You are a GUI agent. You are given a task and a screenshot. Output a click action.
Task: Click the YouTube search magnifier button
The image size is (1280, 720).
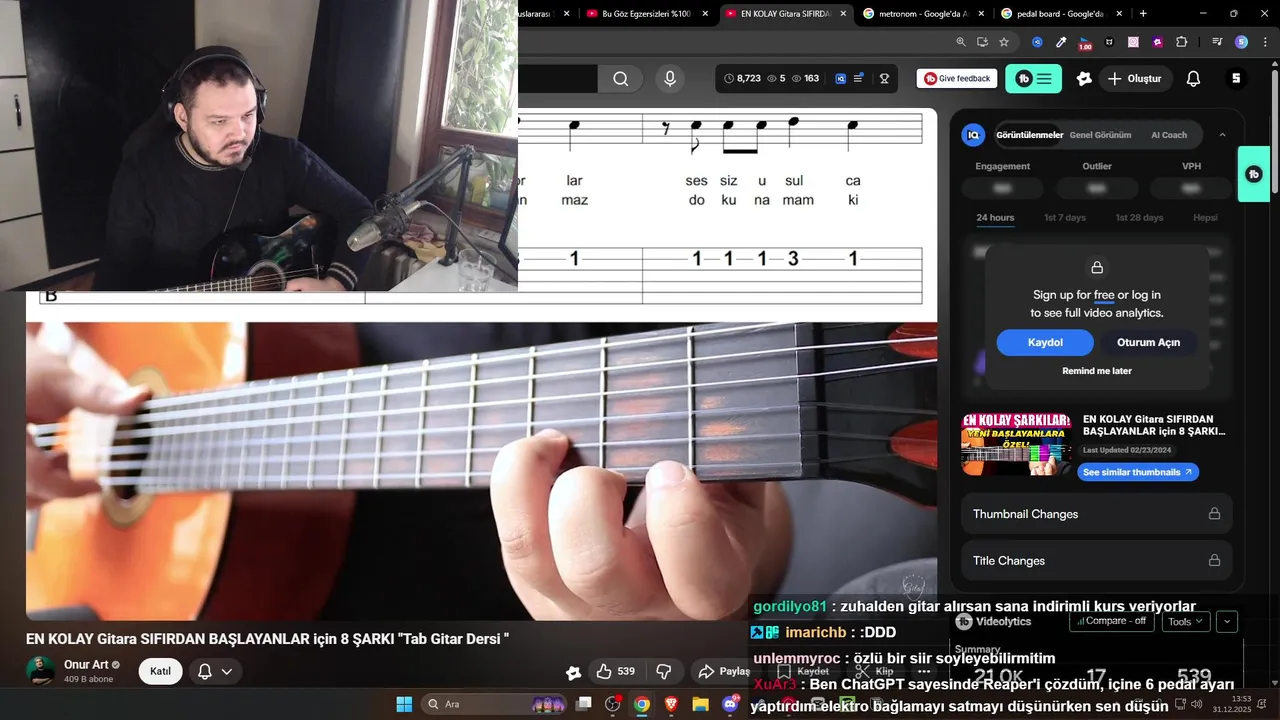(x=621, y=79)
